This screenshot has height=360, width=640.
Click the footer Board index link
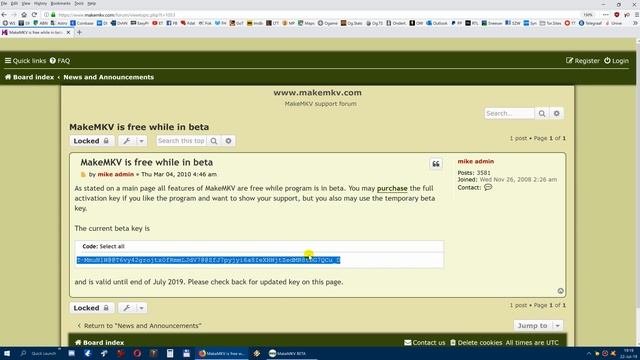(x=99, y=342)
